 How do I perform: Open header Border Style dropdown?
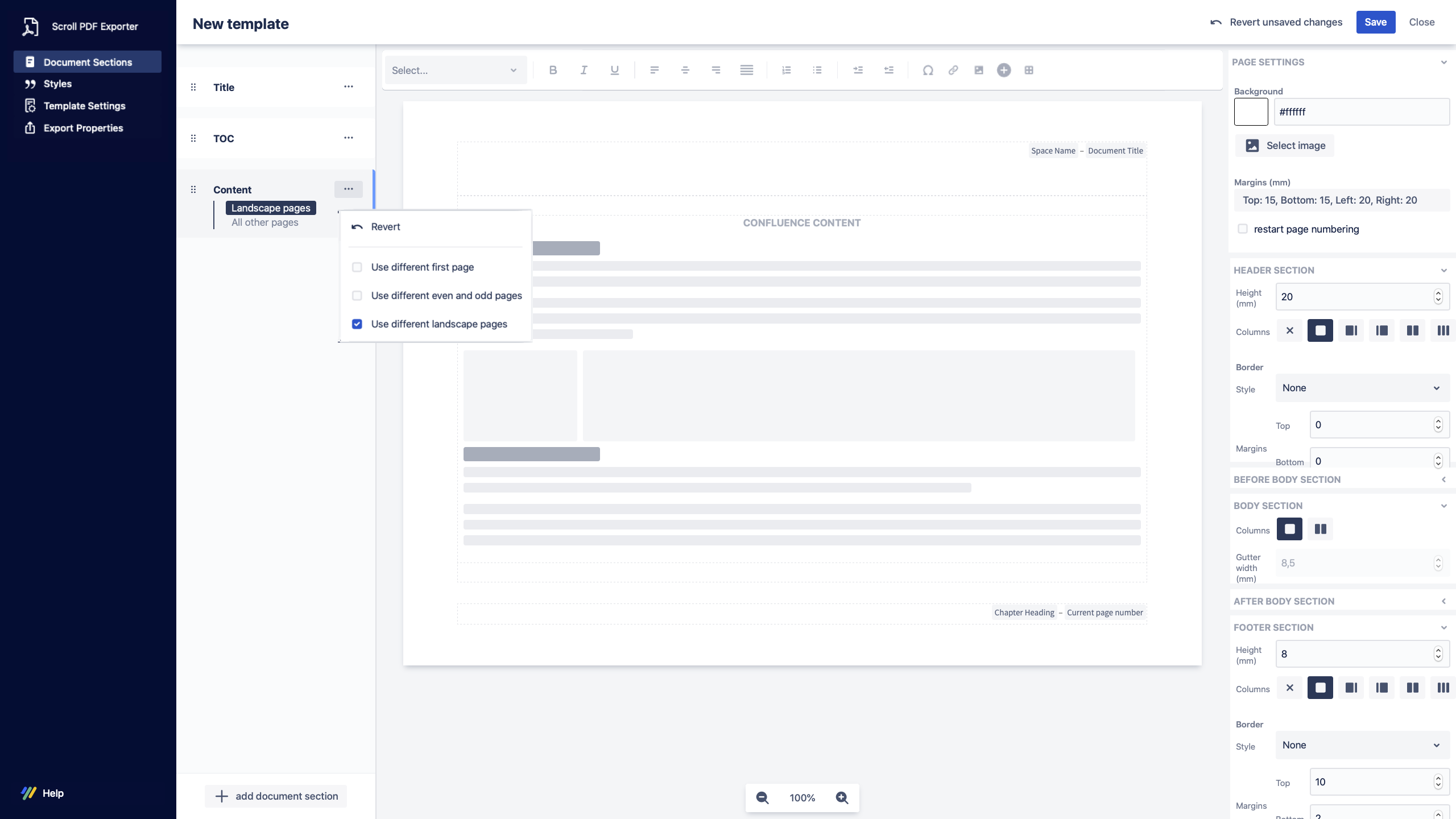(1362, 388)
